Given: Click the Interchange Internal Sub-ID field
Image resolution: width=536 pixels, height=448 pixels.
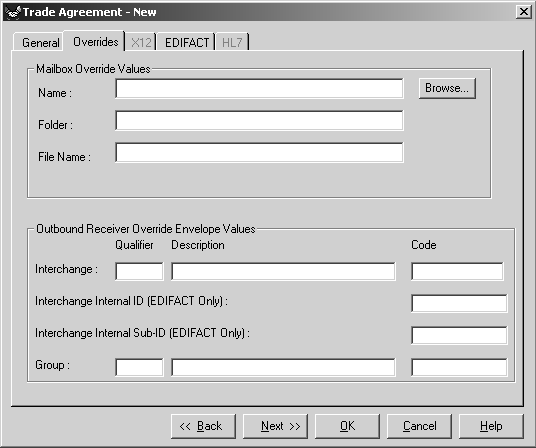Looking at the screenshot, I should [459, 335].
